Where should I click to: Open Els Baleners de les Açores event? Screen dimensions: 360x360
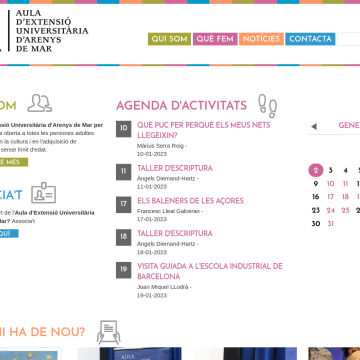pyautogui.click(x=190, y=201)
